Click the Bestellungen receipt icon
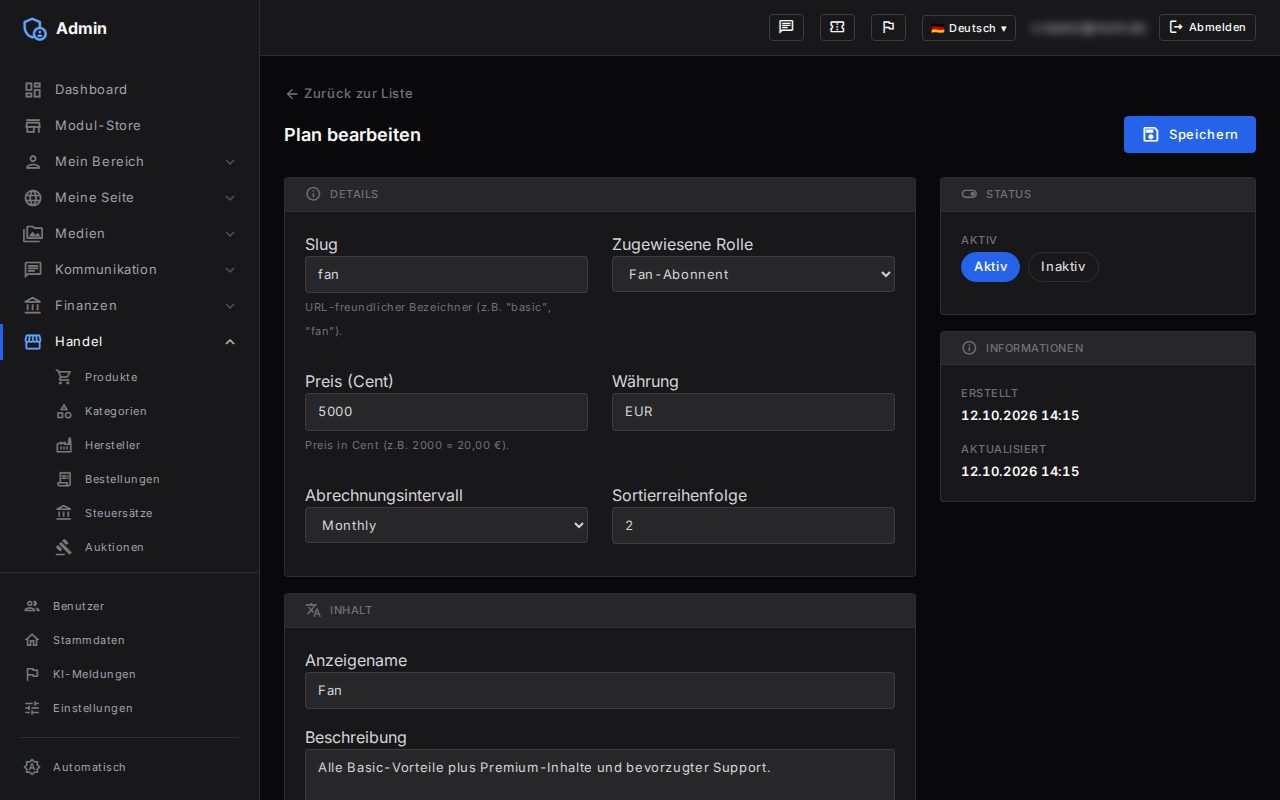 pyautogui.click(x=64, y=479)
